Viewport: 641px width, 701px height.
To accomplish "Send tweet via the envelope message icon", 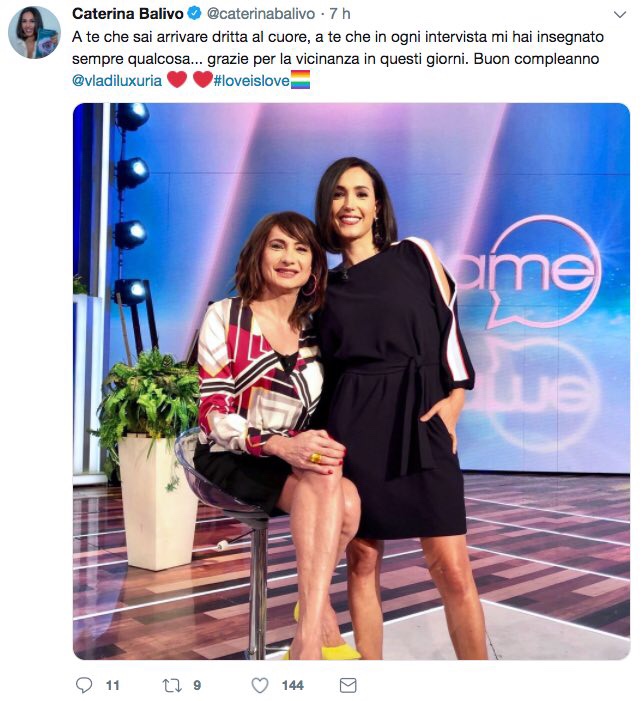I will 348,685.
